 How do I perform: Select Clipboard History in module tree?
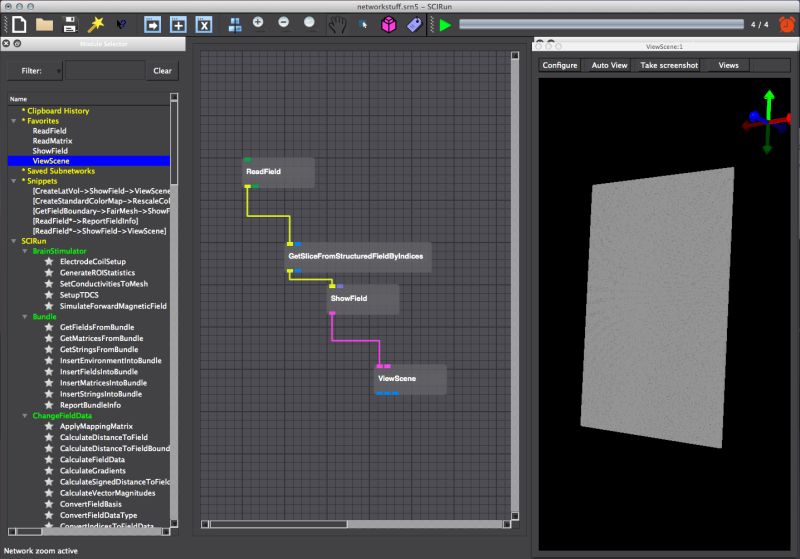pos(58,111)
